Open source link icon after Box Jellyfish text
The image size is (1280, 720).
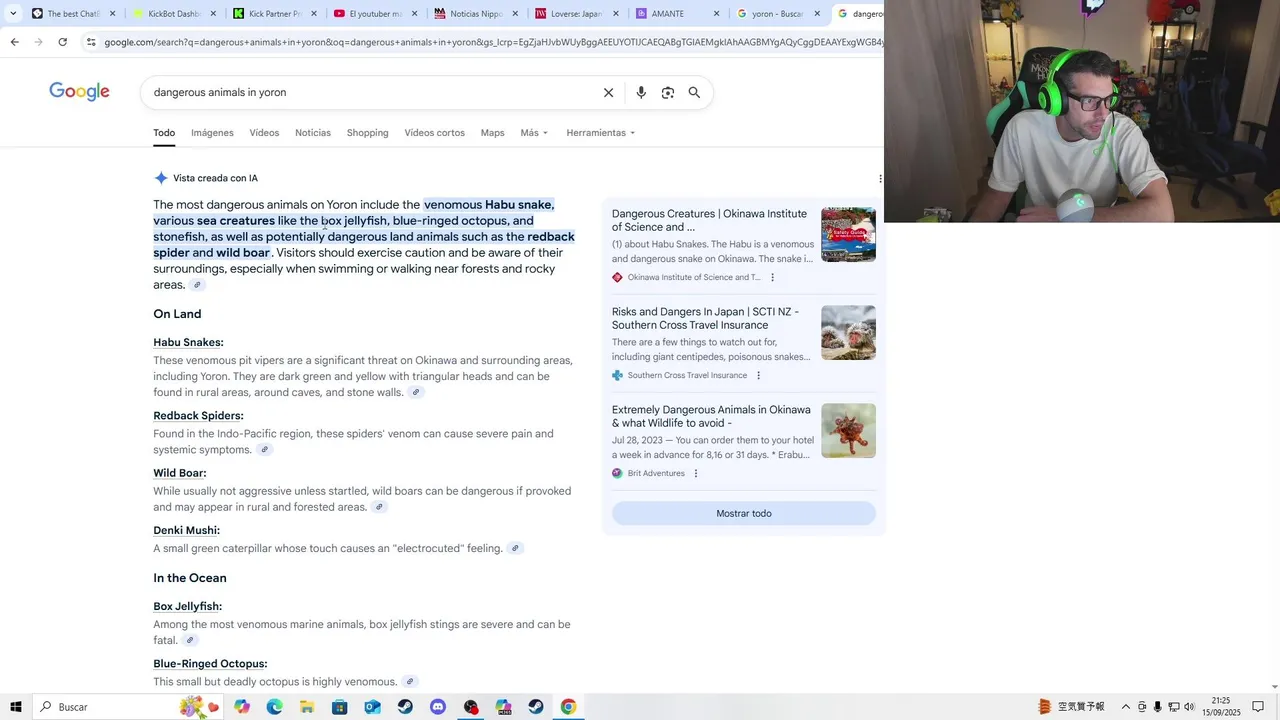pyautogui.click(x=190, y=640)
